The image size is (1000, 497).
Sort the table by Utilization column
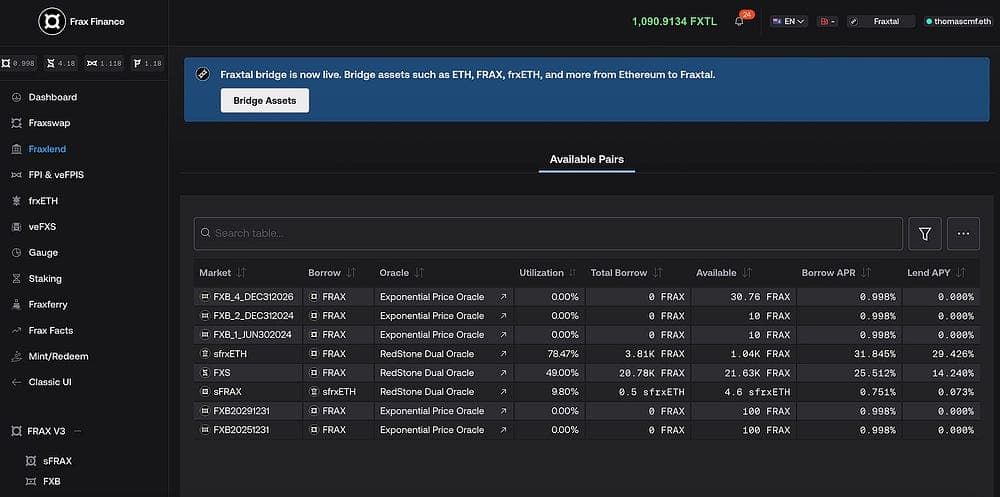tap(572, 272)
